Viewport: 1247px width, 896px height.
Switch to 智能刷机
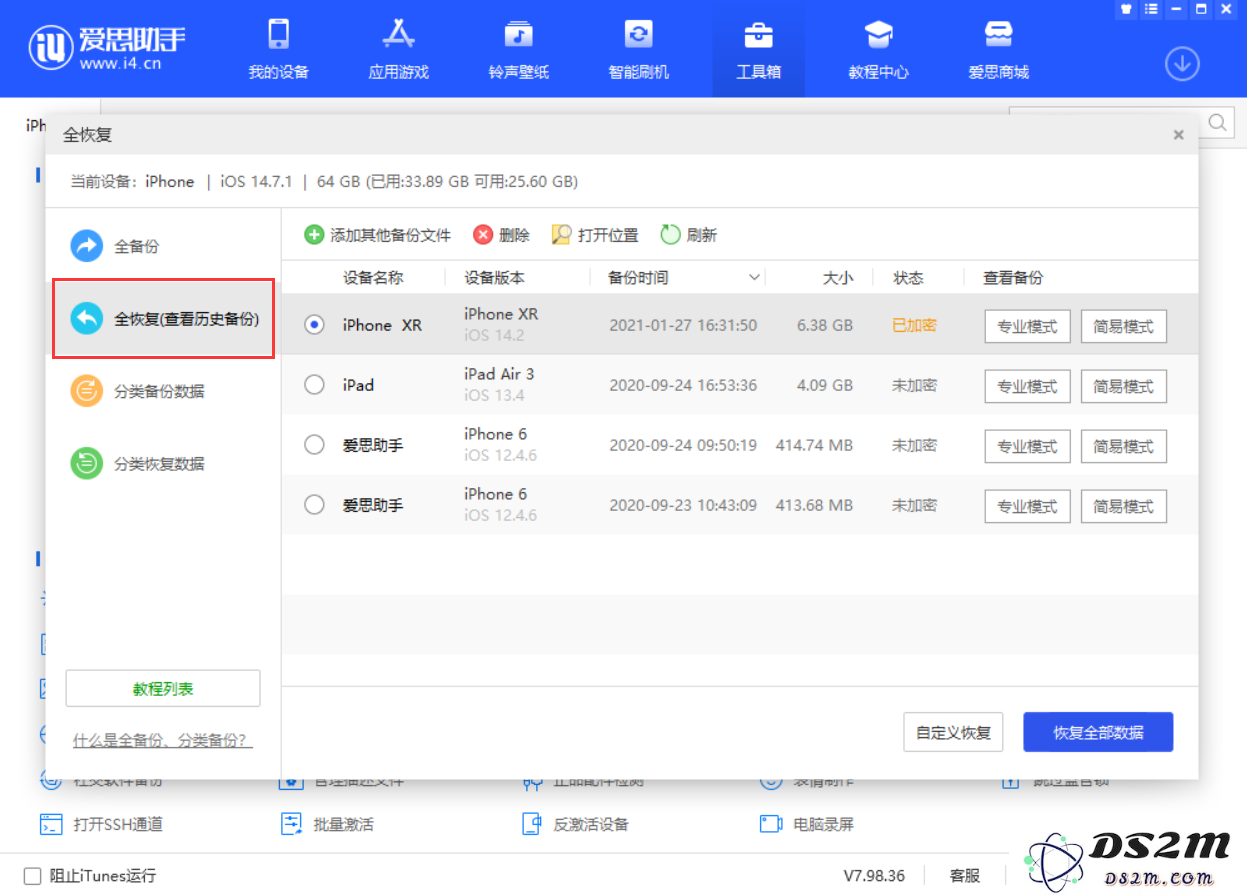(x=638, y=49)
